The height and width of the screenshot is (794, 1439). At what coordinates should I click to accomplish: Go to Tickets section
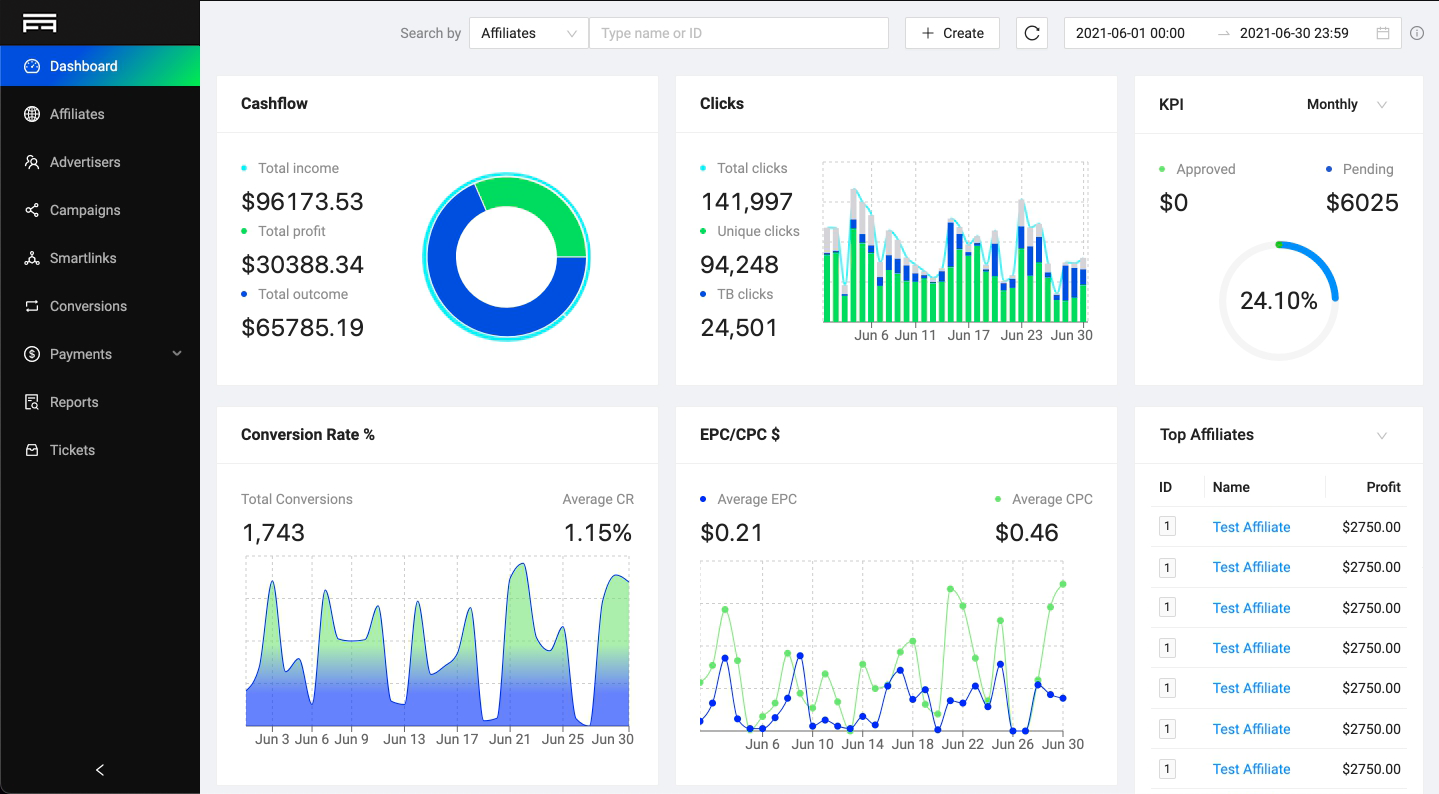100,450
